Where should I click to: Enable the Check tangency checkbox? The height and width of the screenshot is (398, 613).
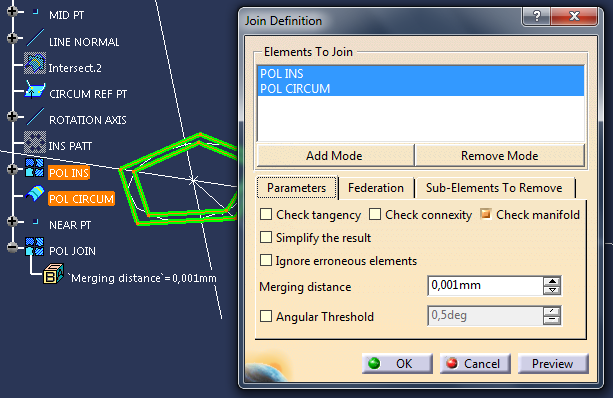[x=266, y=214]
